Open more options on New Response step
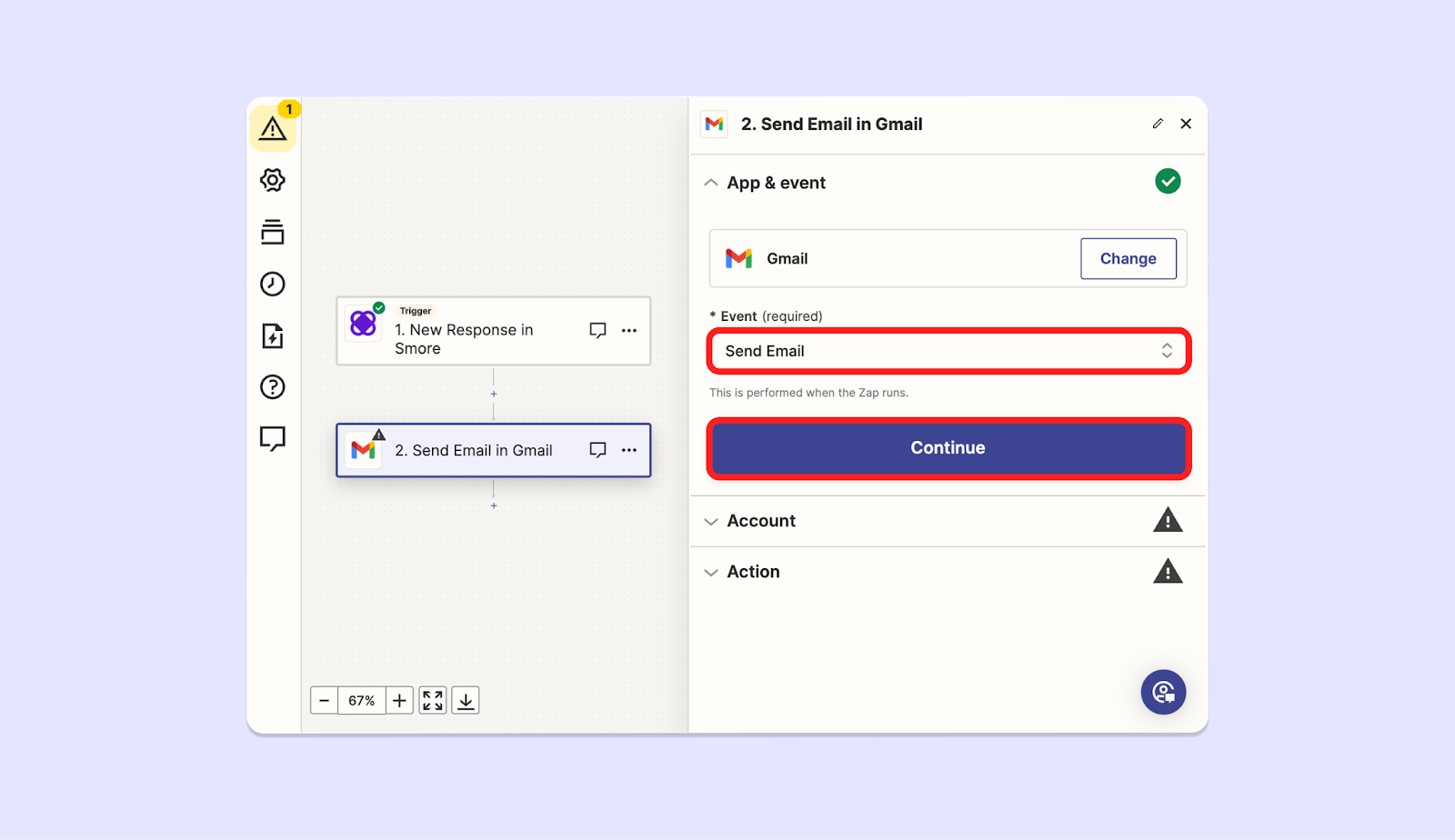 (x=629, y=331)
